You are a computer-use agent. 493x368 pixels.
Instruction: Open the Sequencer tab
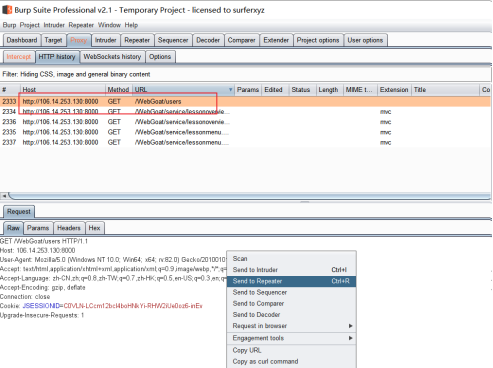(173, 40)
